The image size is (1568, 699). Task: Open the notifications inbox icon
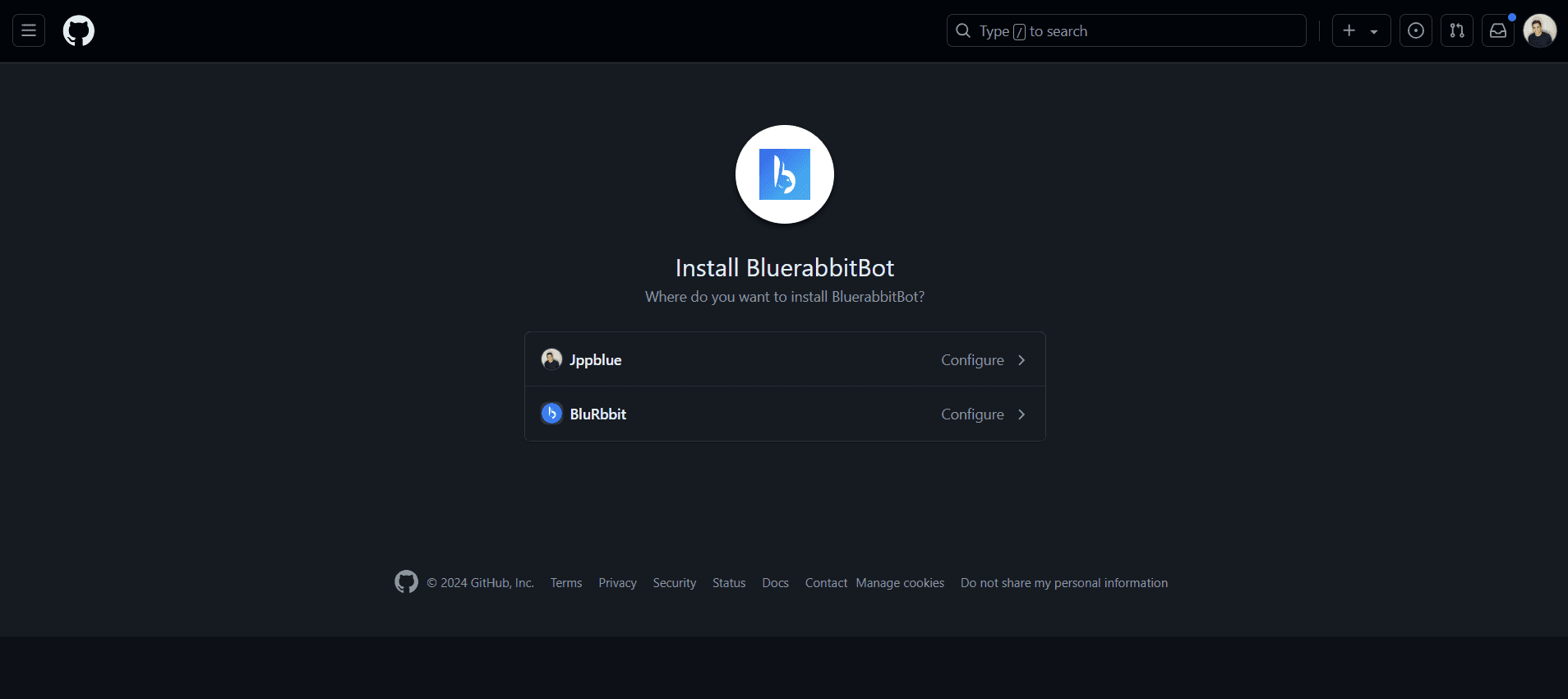1497,31
